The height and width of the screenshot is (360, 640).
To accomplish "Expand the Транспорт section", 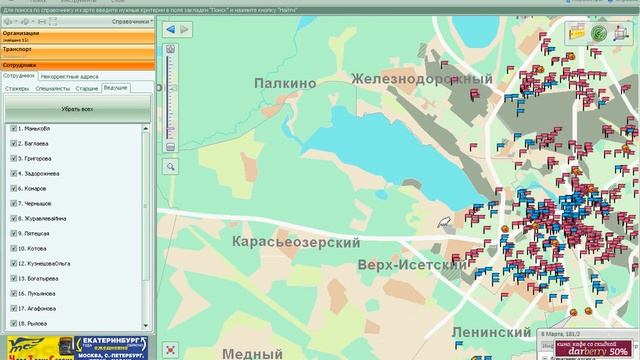I will click(x=78, y=51).
